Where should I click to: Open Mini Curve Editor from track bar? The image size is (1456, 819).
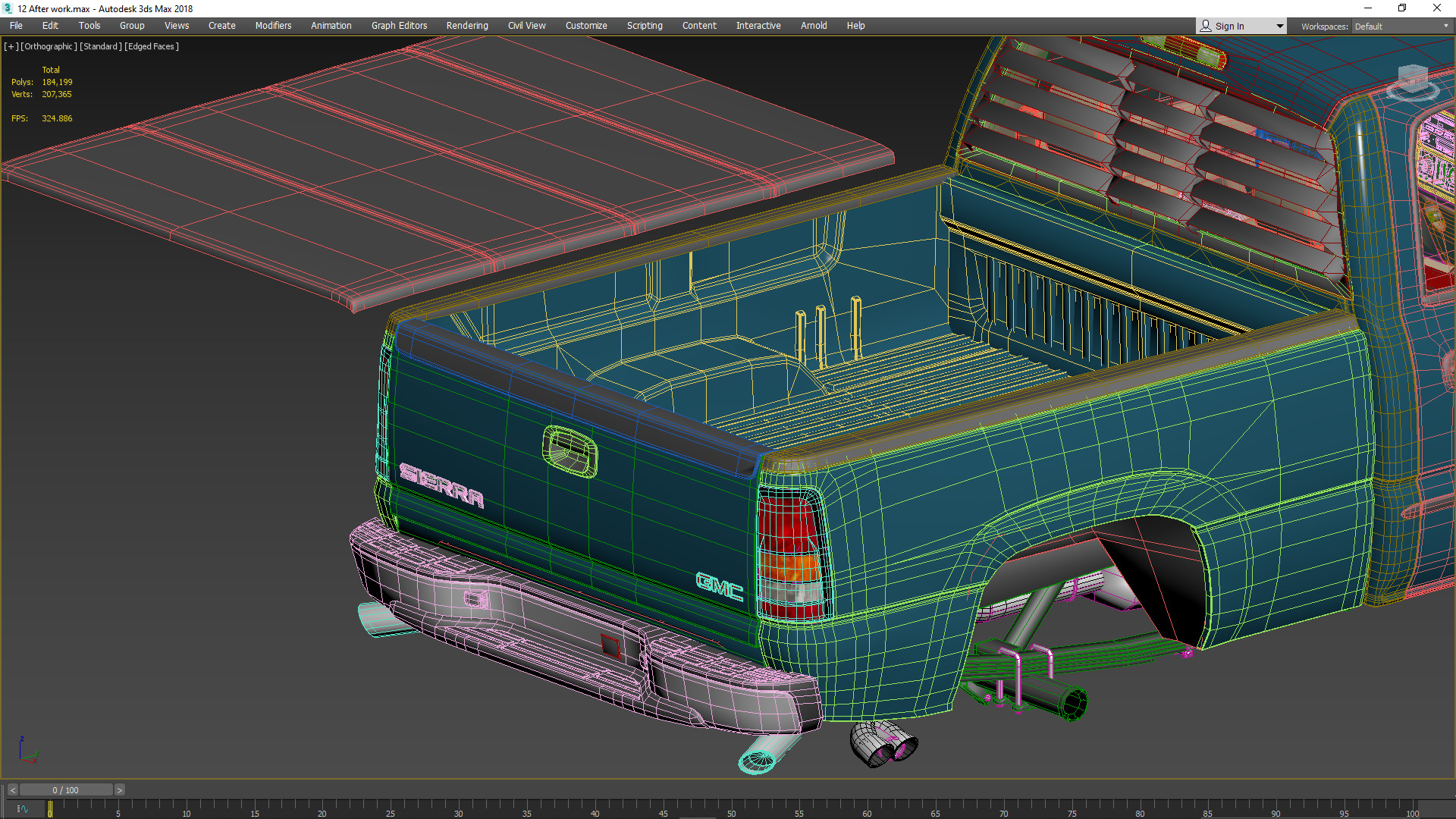[22, 809]
